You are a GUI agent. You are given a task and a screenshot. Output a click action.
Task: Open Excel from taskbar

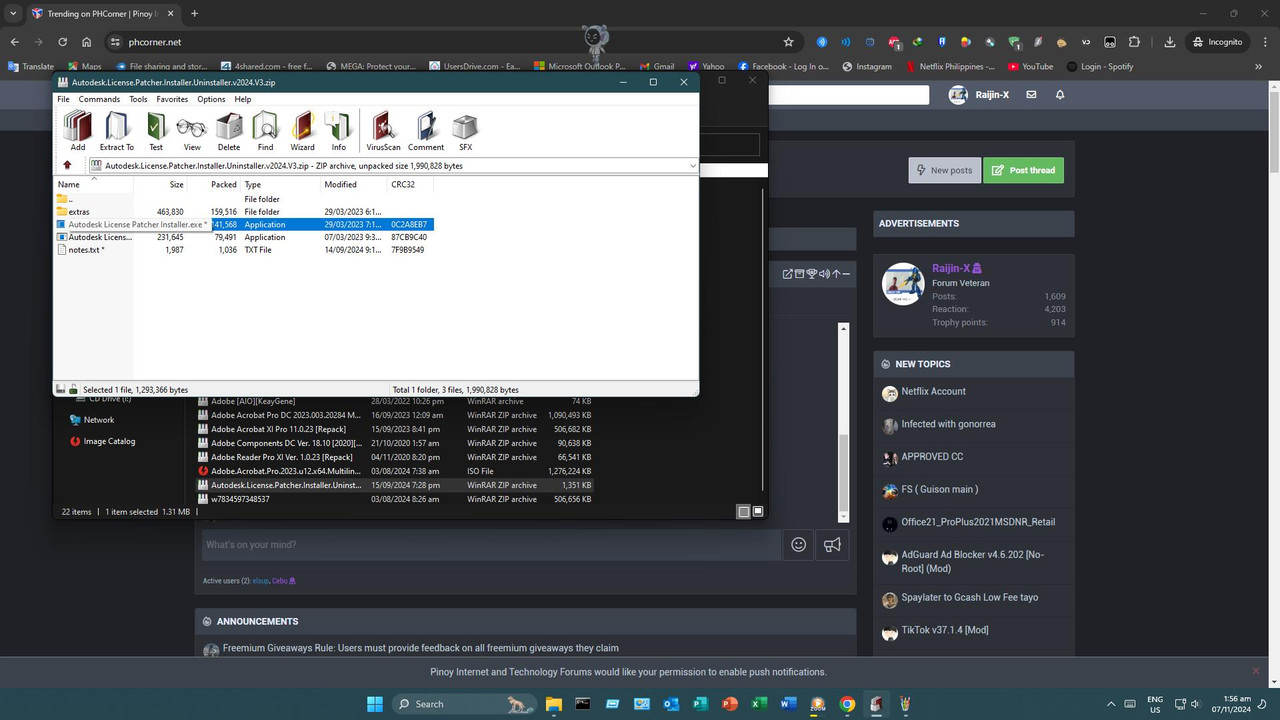click(759, 704)
